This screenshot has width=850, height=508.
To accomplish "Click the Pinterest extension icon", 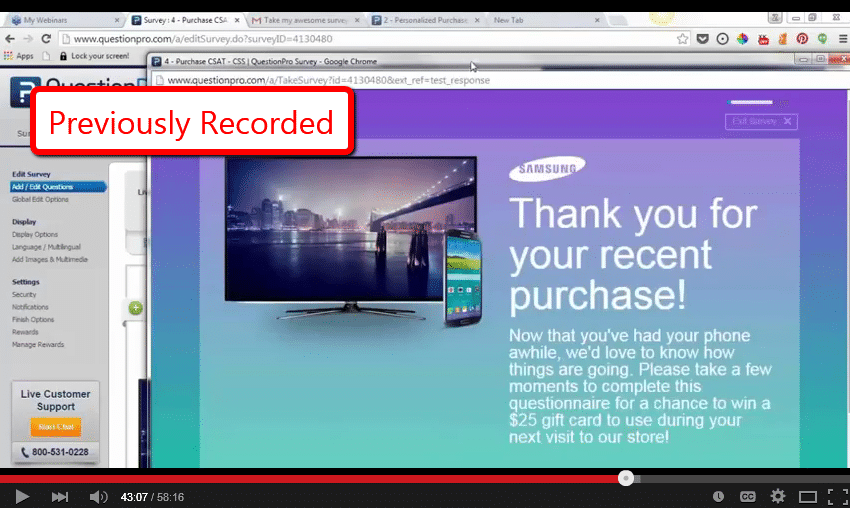I will point(802,39).
